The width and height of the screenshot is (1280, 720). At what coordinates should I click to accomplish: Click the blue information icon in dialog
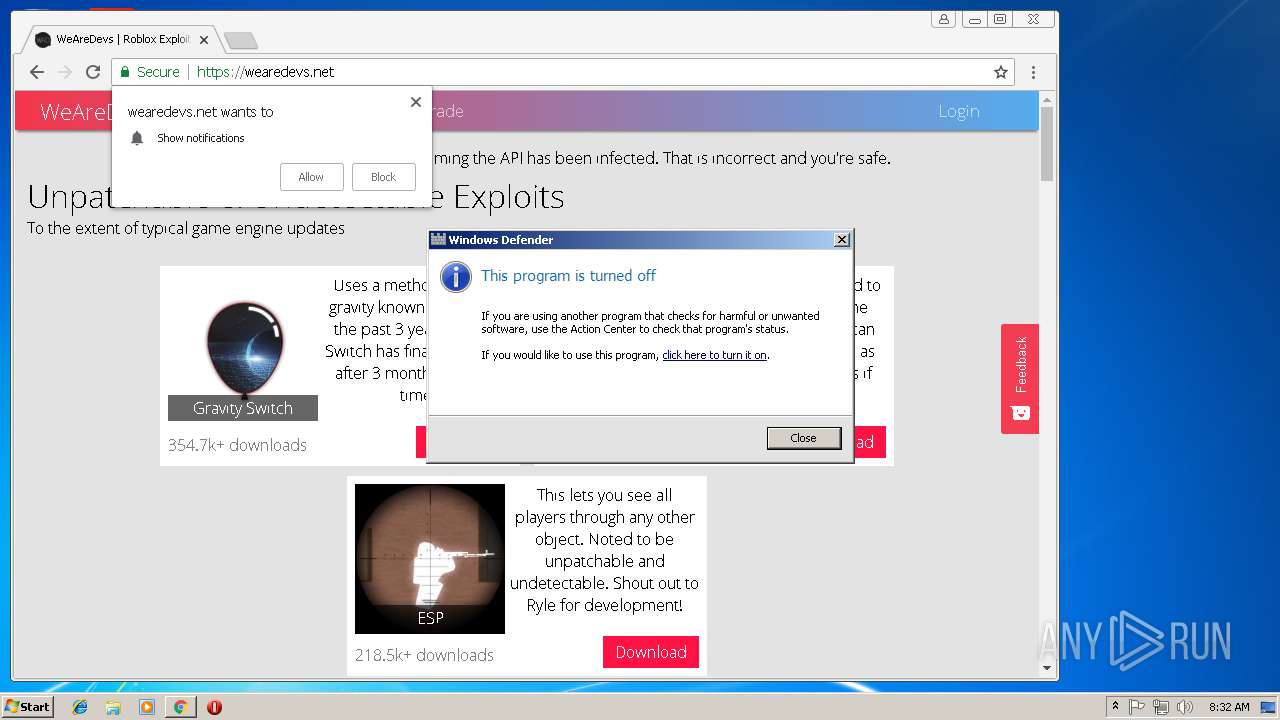pos(456,277)
